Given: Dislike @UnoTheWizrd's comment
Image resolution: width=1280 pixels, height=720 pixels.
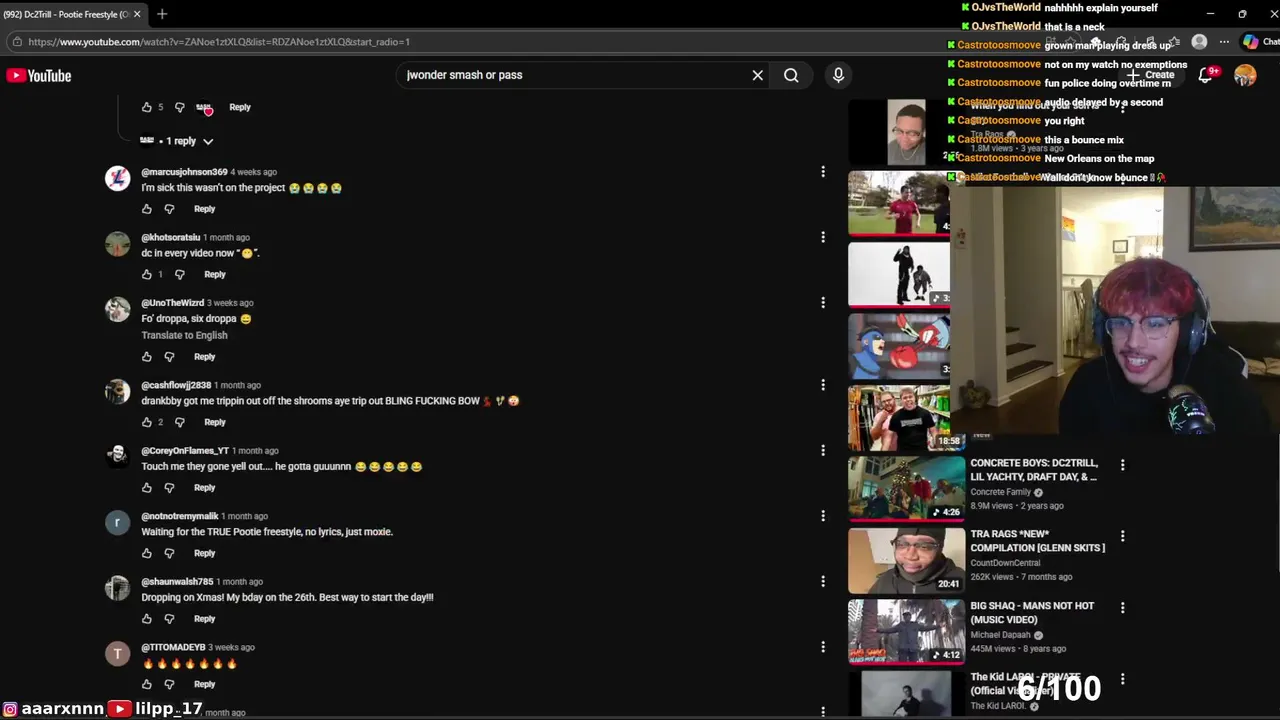Looking at the screenshot, I should (169, 356).
